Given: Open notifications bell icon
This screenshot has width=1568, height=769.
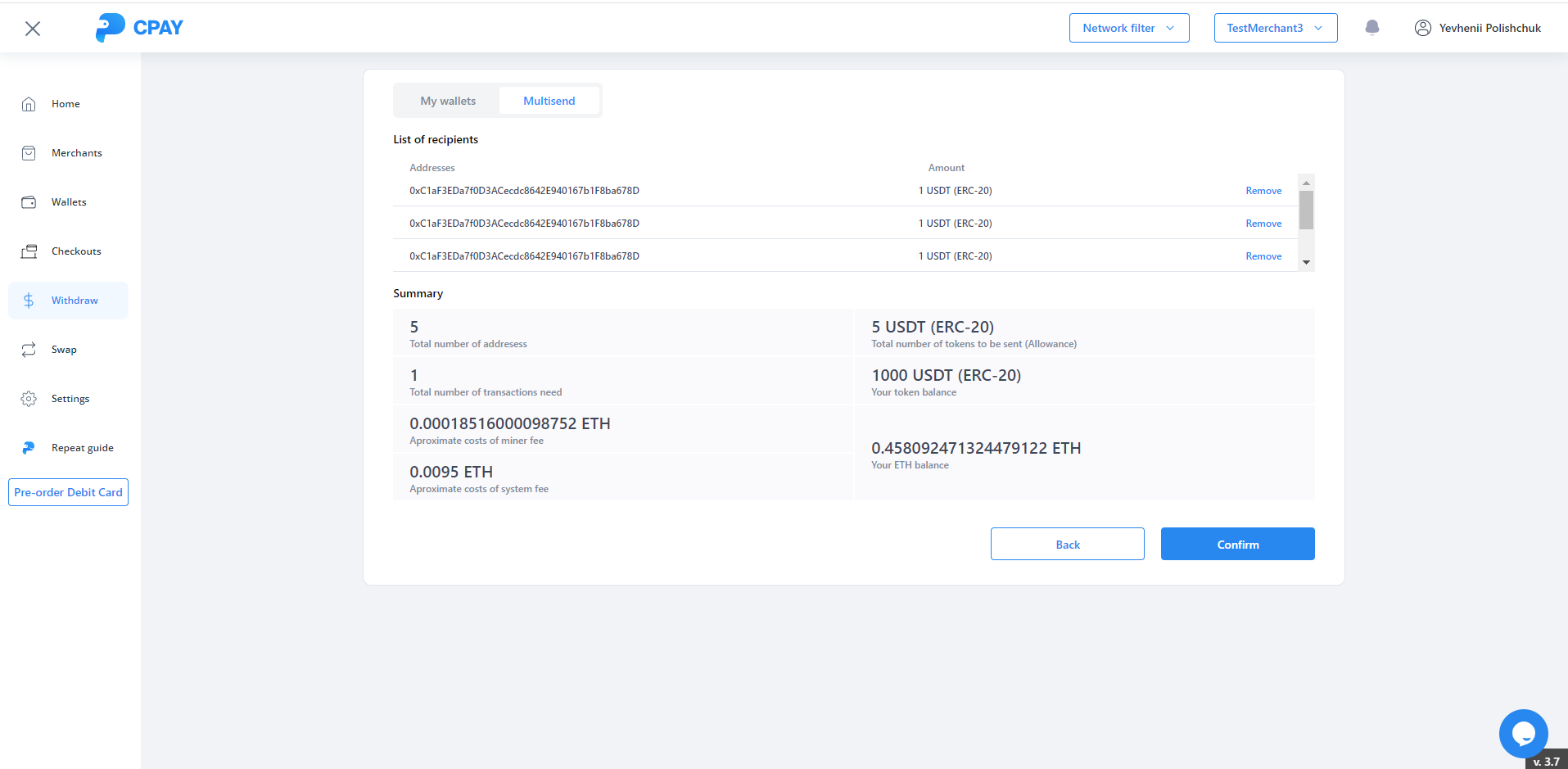Looking at the screenshot, I should tap(1372, 28).
